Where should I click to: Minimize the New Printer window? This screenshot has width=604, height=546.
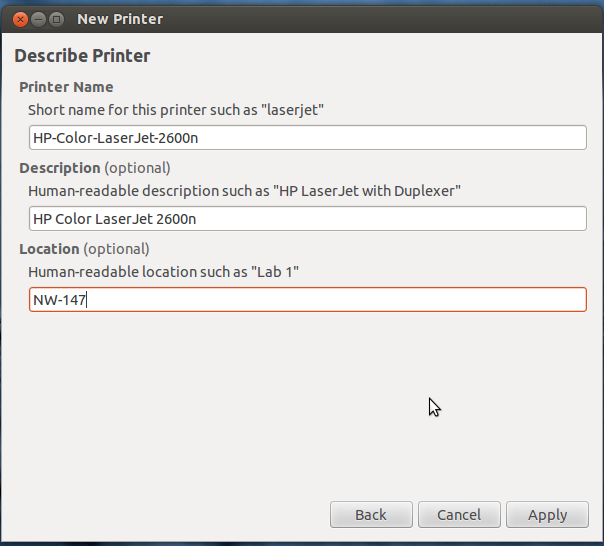tap(38, 19)
